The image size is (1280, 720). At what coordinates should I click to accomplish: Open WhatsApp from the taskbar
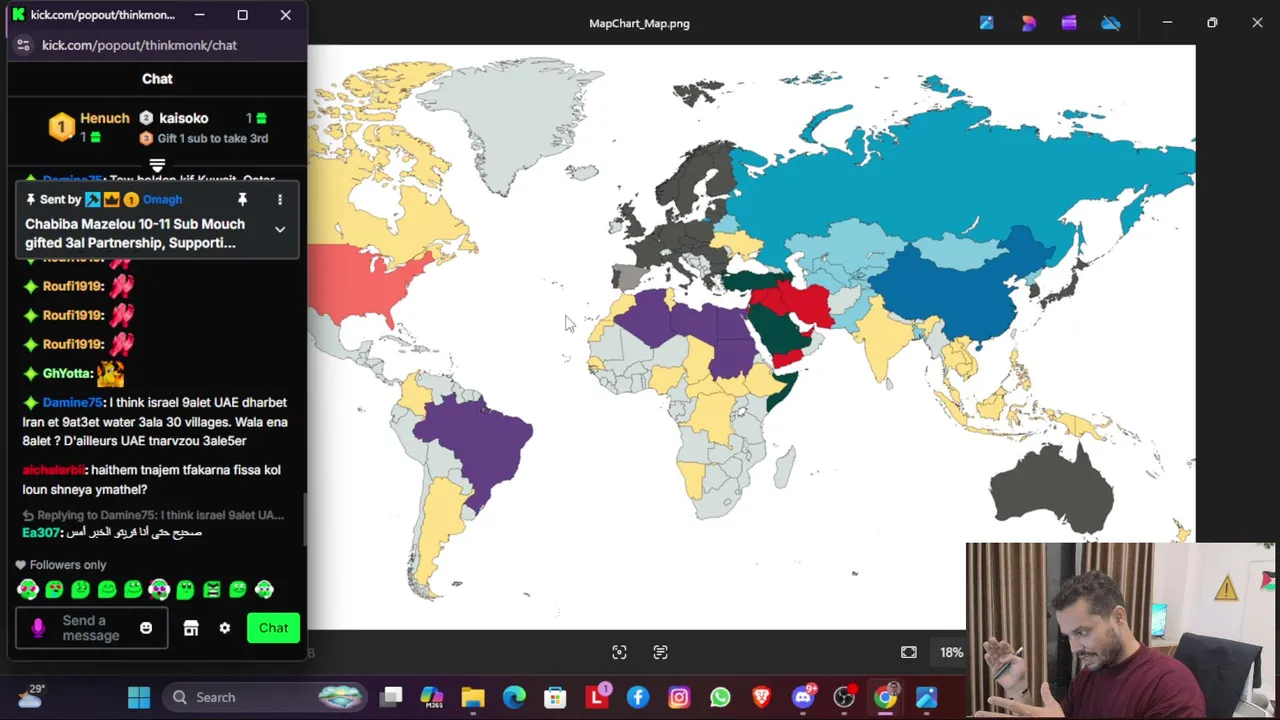pos(720,697)
